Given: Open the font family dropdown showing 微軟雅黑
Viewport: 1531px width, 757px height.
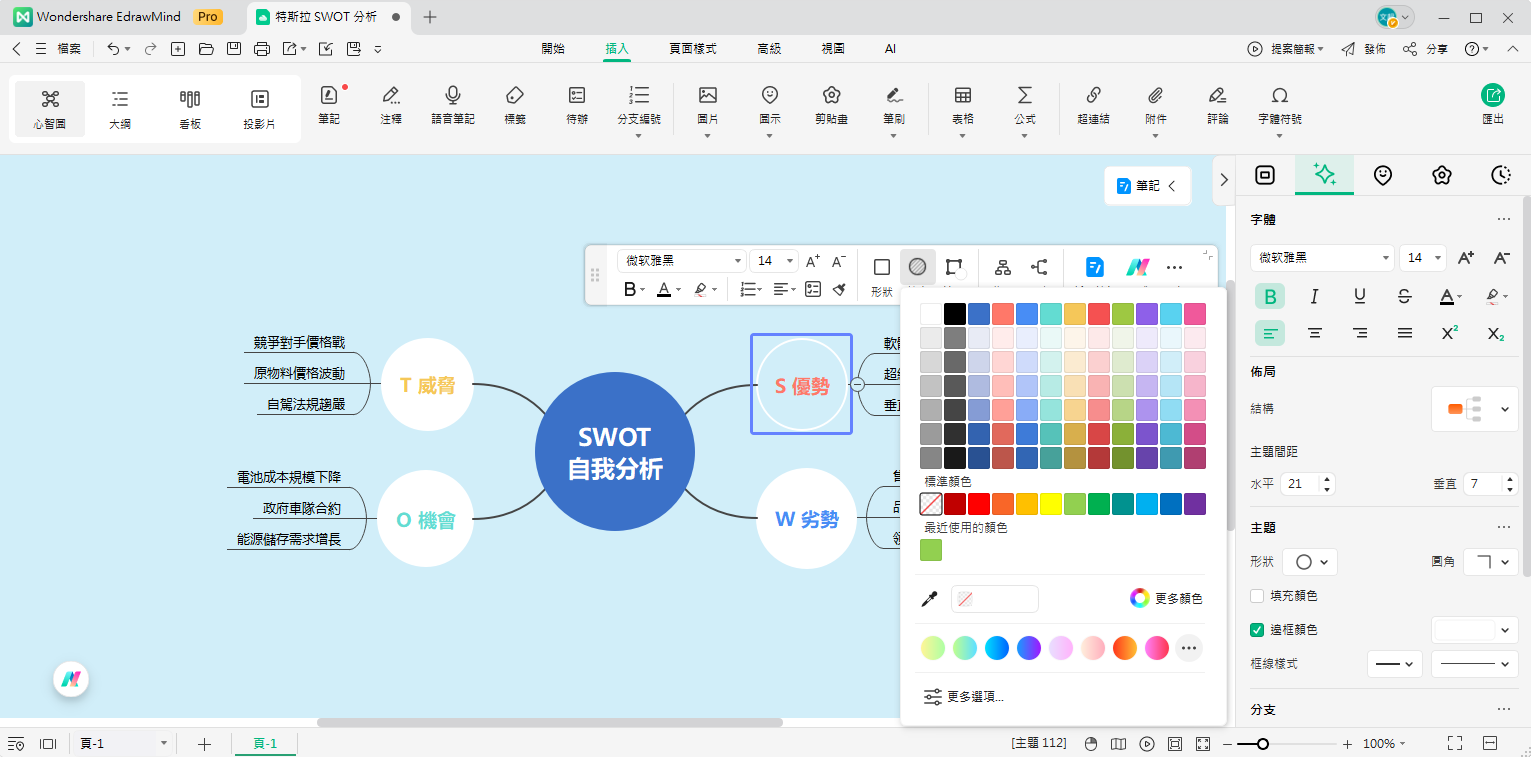Looking at the screenshot, I should coord(1320,257).
